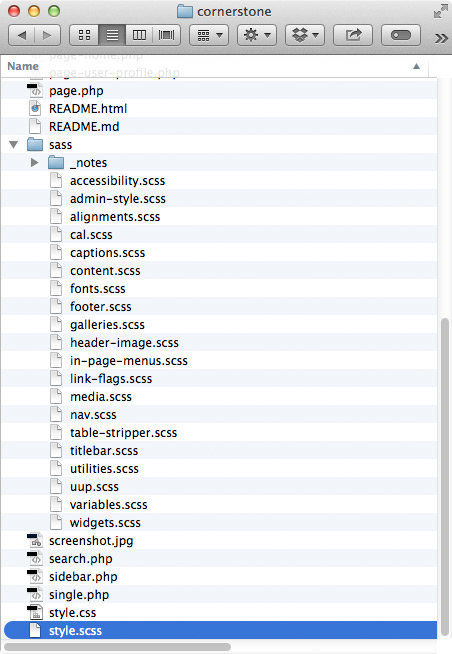The height and width of the screenshot is (654, 452).
Task: Click the style.css file icon
Action: pos(35,612)
